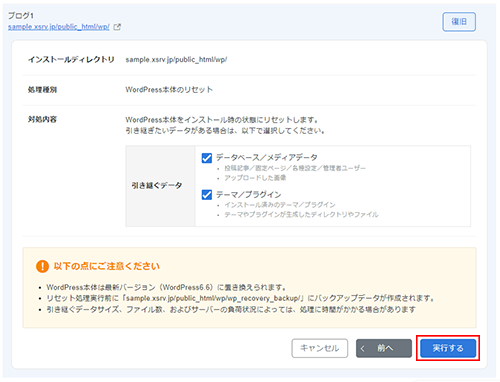The image size is (500, 382).
Task: Click the インストール済みのテーマ/プラグイン bullet text
Action: pyautogui.click(x=280, y=204)
